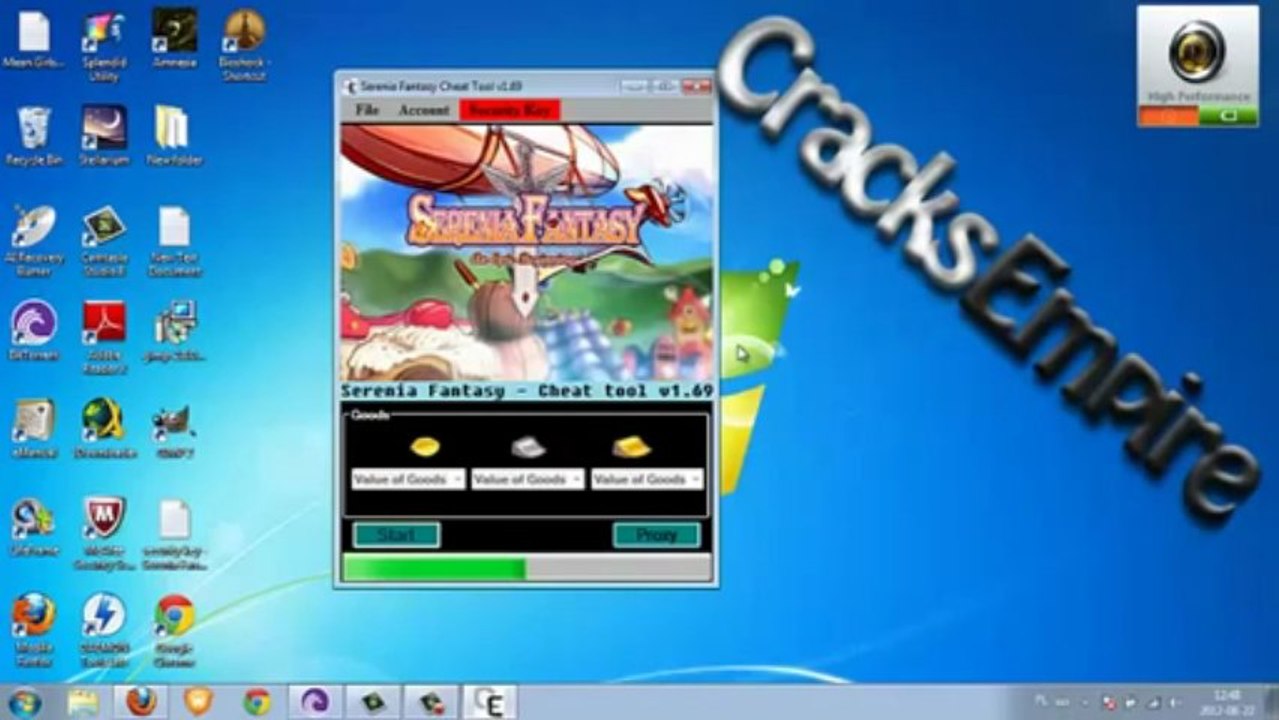The height and width of the screenshot is (720, 1279).
Task: Select the Mozilla Firefox desktop shortcut
Action: pos(34,631)
